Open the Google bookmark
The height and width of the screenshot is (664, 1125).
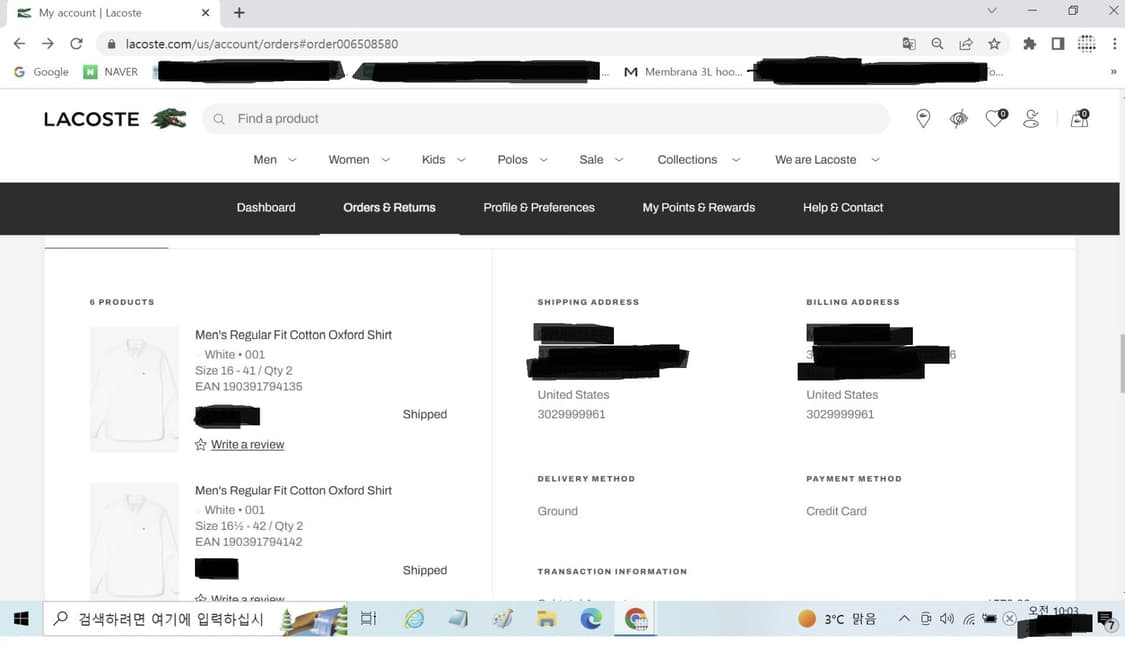42,72
